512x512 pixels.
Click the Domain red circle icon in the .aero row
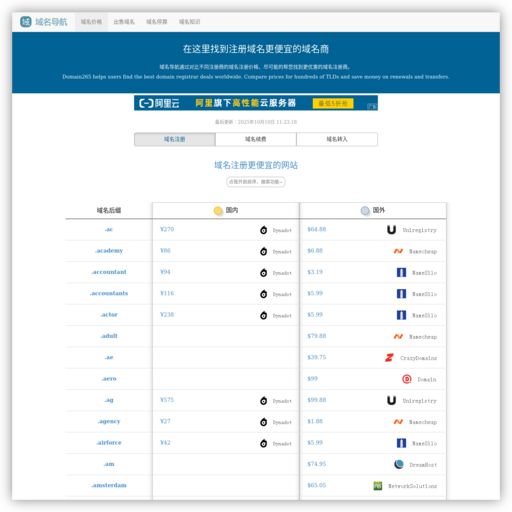407,379
